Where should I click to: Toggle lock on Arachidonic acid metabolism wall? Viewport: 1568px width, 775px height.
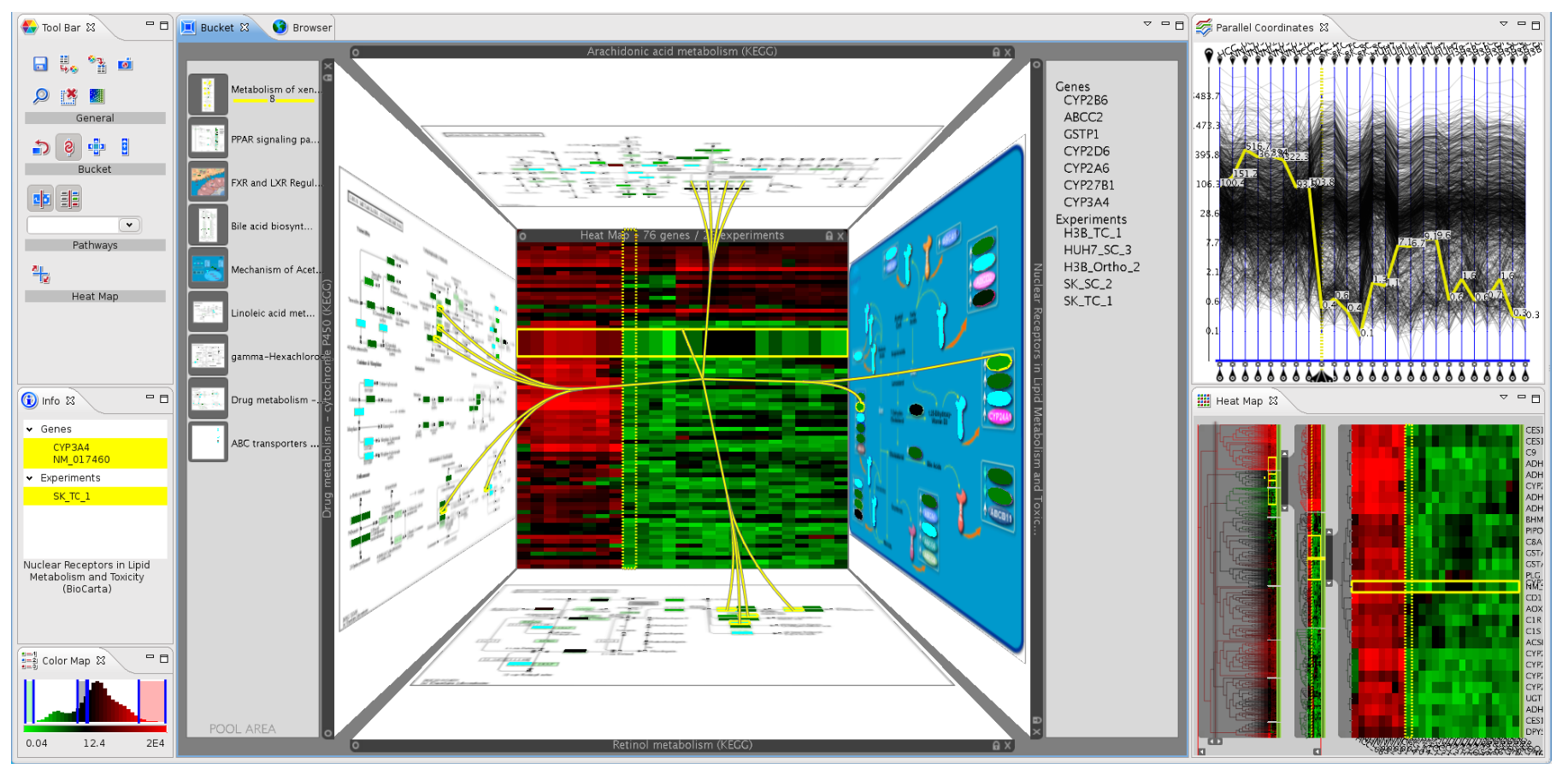pyautogui.click(x=996, y=52)
